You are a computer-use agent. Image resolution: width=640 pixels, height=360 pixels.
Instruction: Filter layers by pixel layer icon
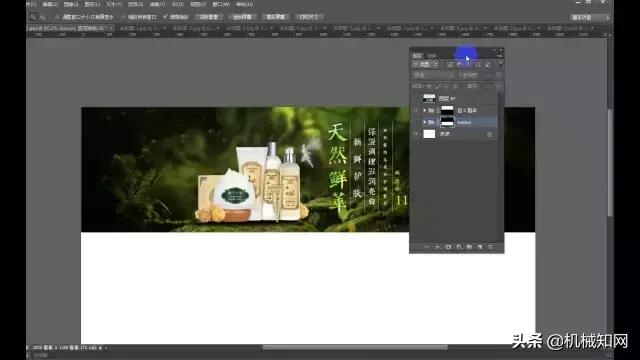tap(449, 64)
